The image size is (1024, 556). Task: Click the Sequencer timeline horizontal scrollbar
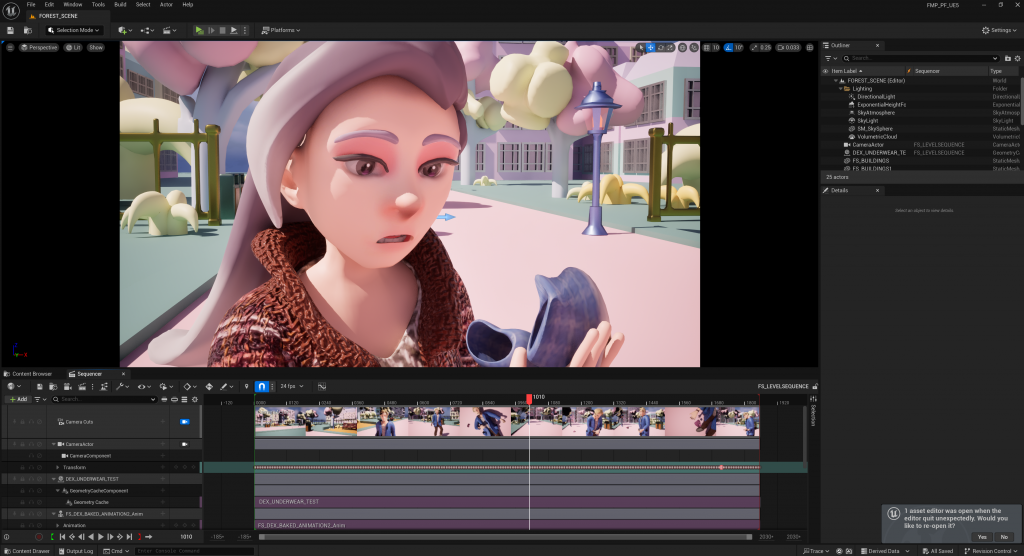point(505,537)
